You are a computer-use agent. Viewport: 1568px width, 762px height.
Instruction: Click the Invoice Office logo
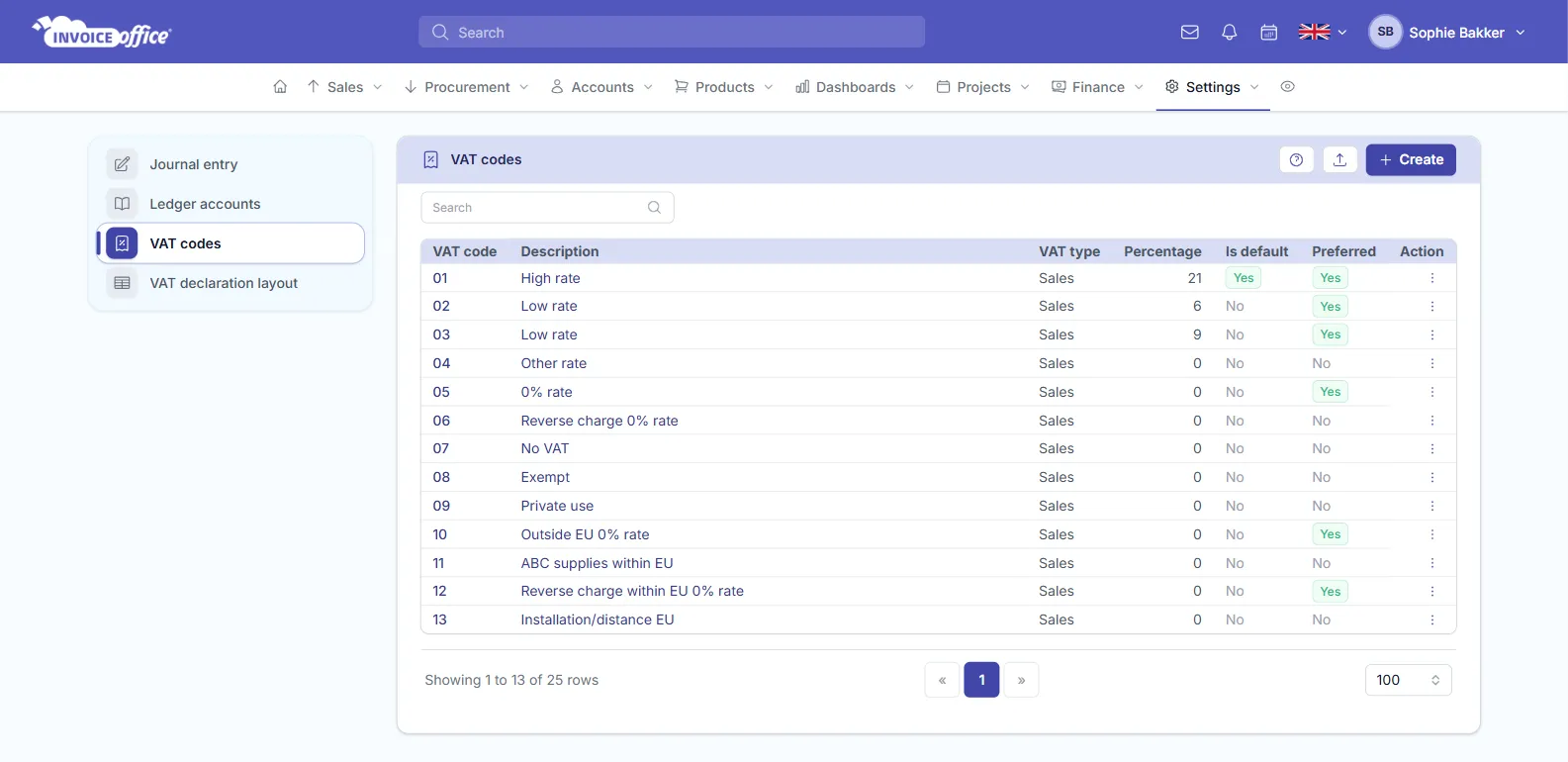pyautogui.click(x=102, y=33)
